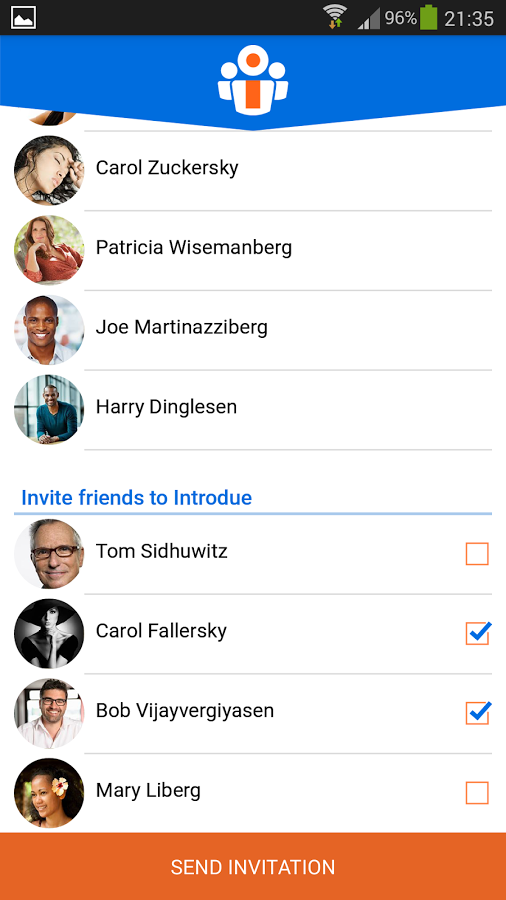Check the Mary Liberg checkbox
506x900 pixels.
pyautogui.click(x=477, y=793)
